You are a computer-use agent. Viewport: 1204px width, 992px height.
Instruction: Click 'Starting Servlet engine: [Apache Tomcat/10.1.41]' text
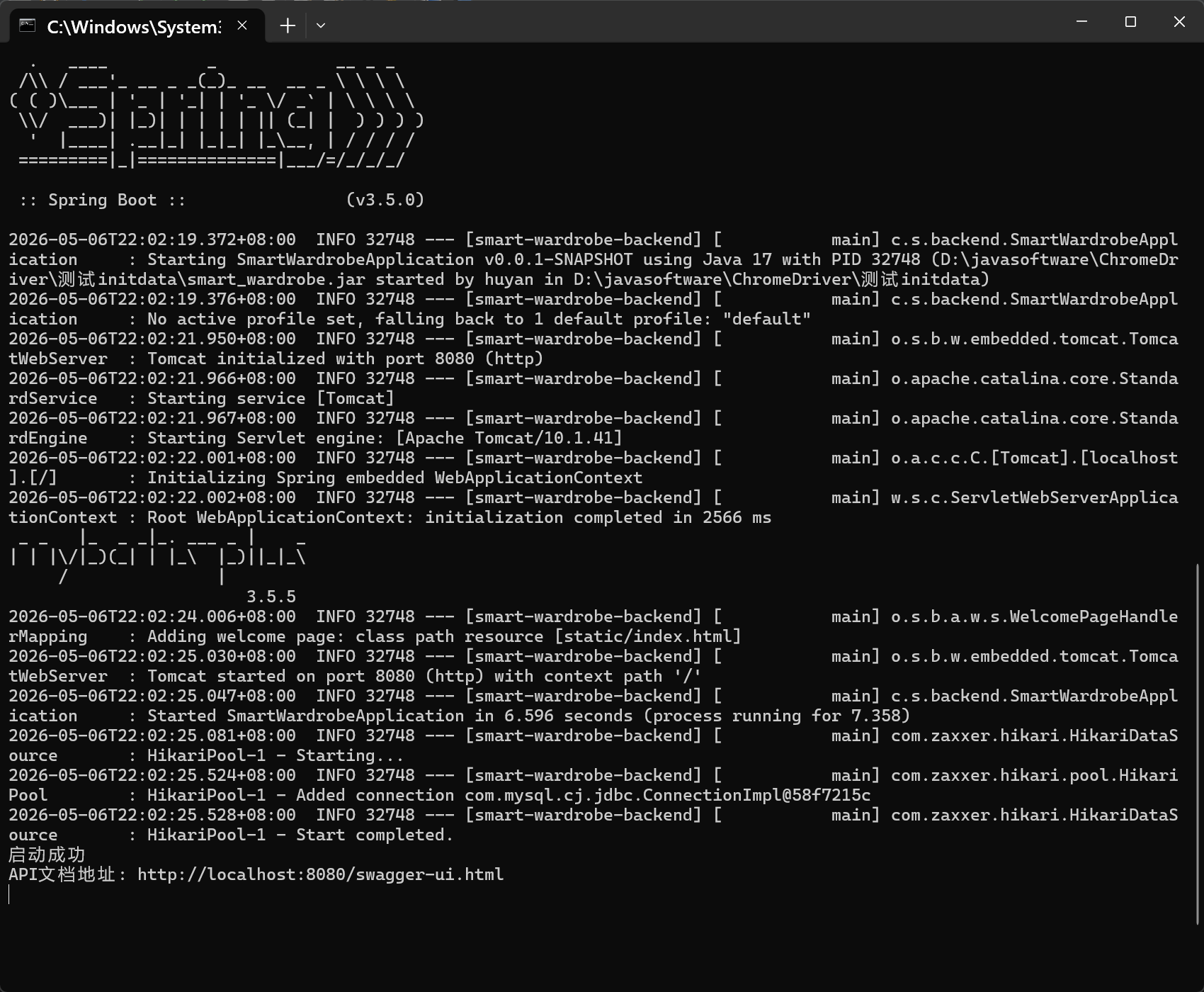385,438
